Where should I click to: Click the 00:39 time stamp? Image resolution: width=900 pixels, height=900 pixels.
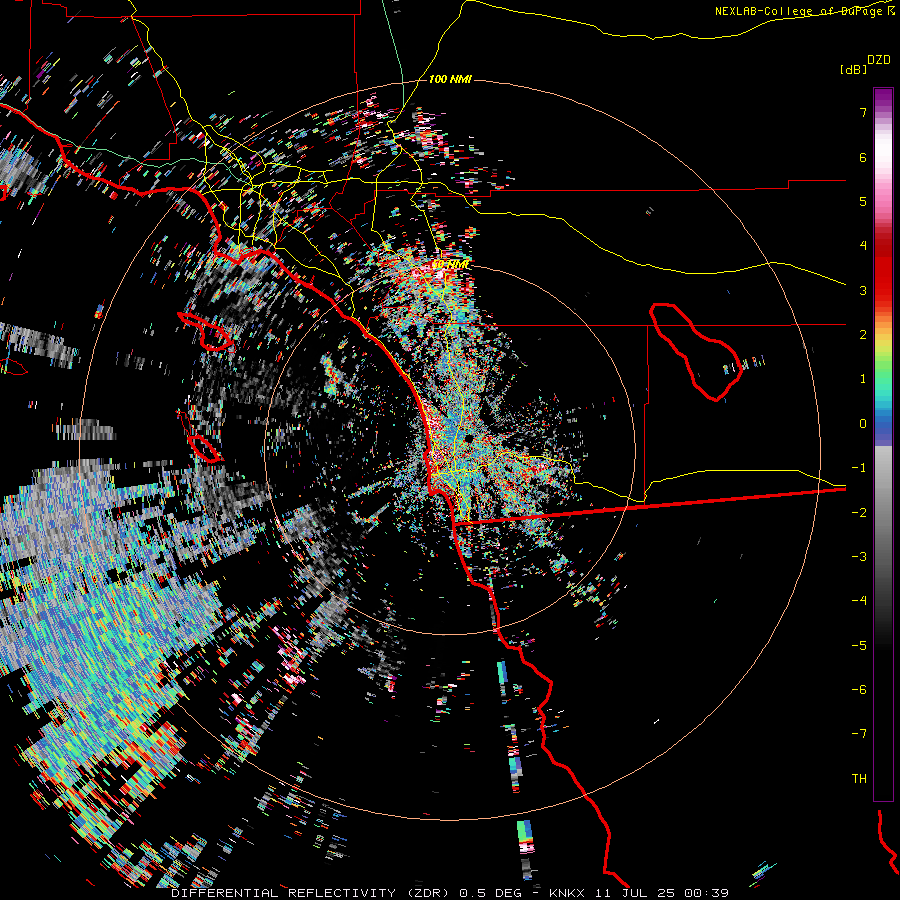tap(707, 893)
